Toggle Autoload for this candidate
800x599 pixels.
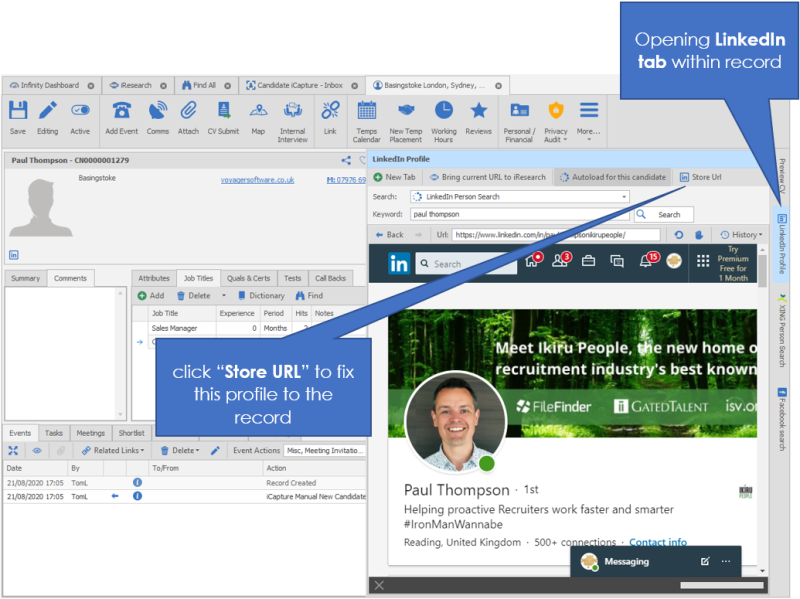point(612,177)
